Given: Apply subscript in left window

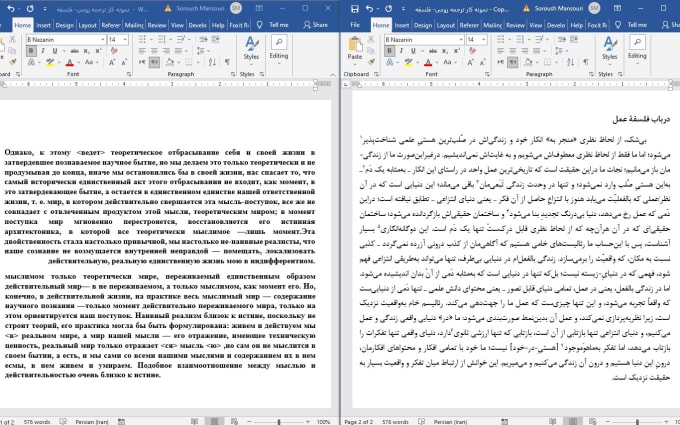Looking at the screenshot, I should point(87,51).
